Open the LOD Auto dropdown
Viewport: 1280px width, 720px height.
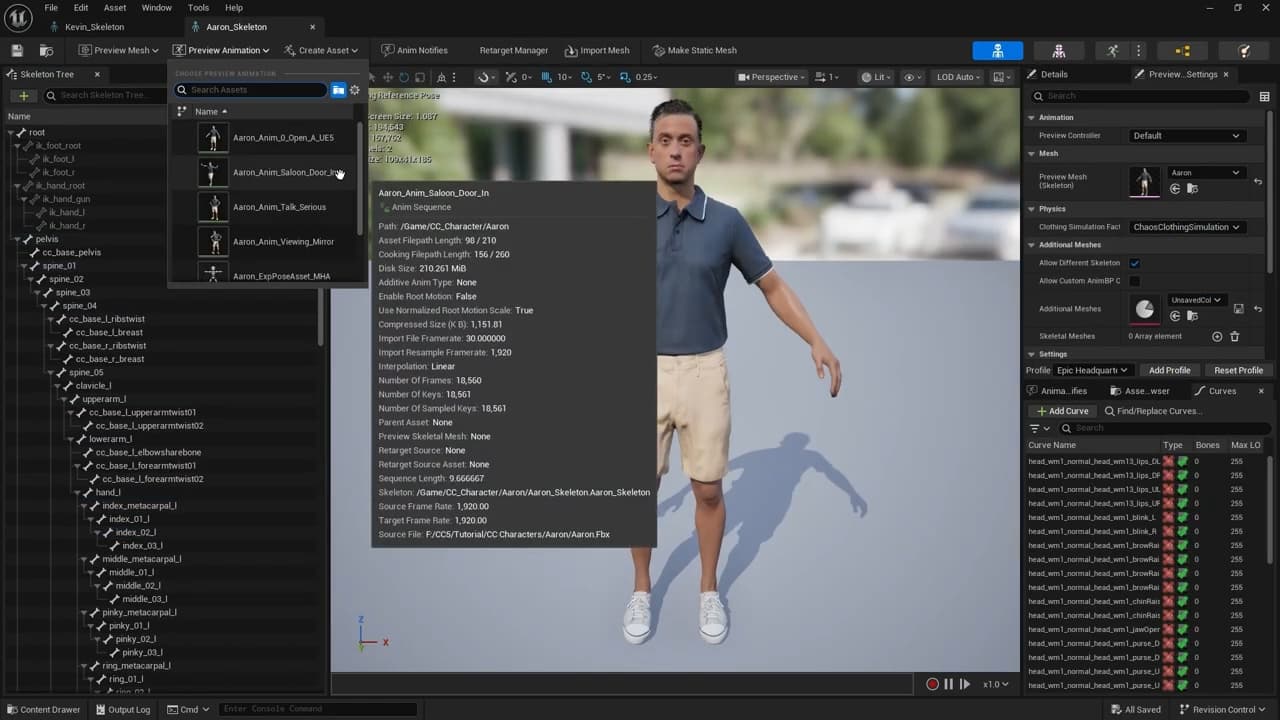(x=956, y=76)
